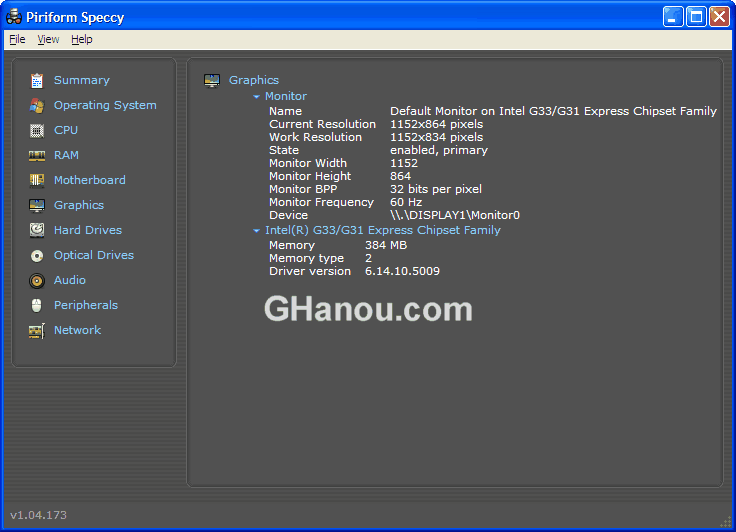Click version number v1.04.173 in status bar
The height and width of the screenshot is (532, 736).
[x=38, y=515]
